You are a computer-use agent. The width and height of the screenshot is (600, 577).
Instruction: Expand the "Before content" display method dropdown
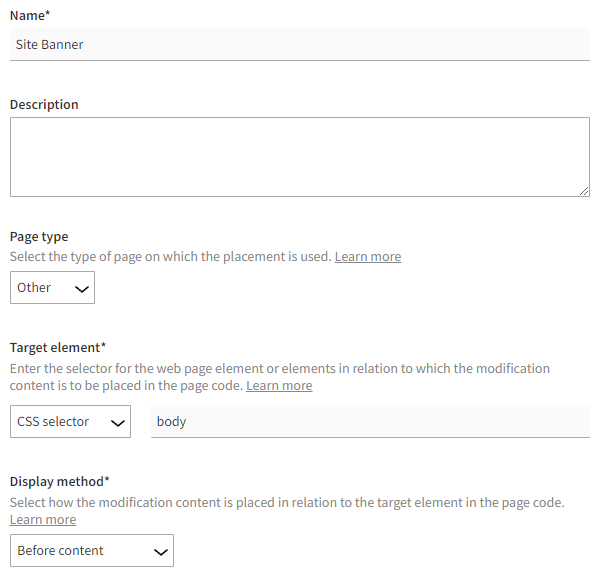pyautogui.click(x=91, y=551)
